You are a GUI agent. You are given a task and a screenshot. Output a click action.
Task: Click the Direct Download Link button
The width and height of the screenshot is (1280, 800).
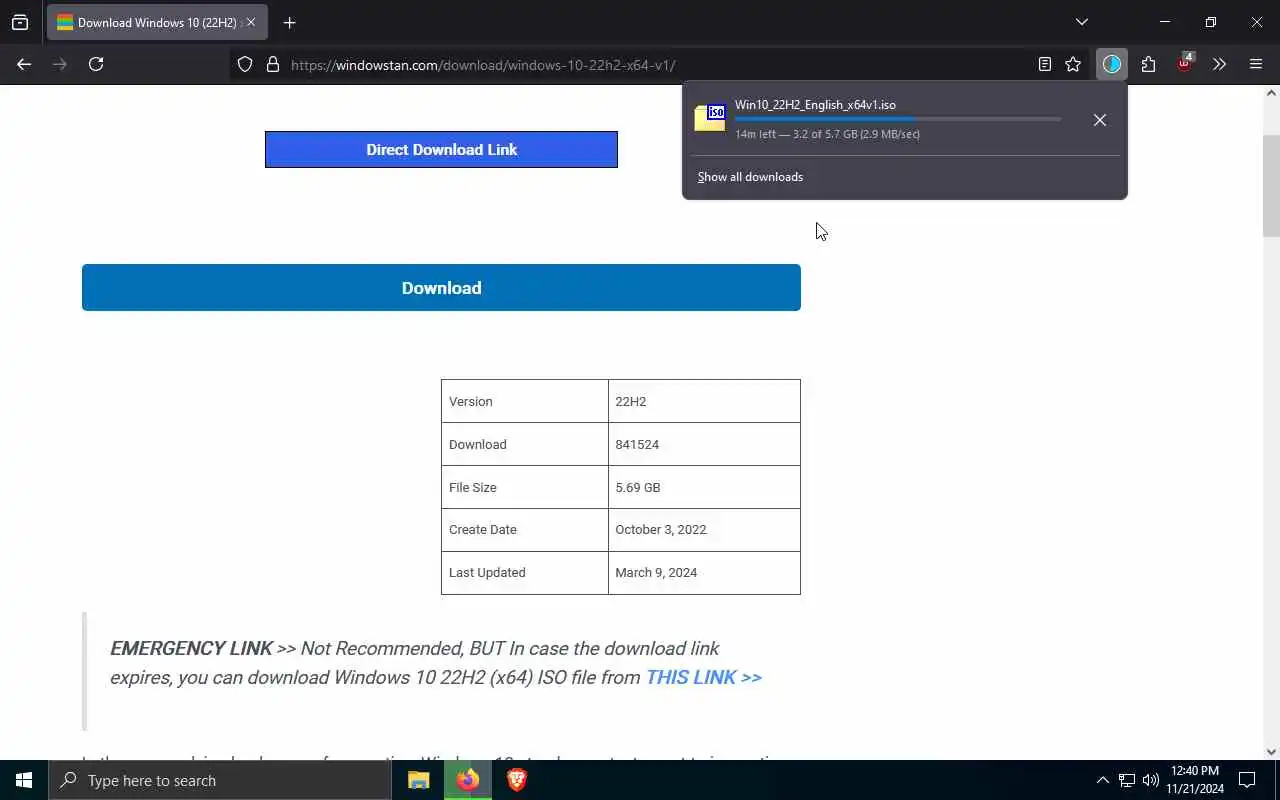pyautogui.click(x=441, y=149)
